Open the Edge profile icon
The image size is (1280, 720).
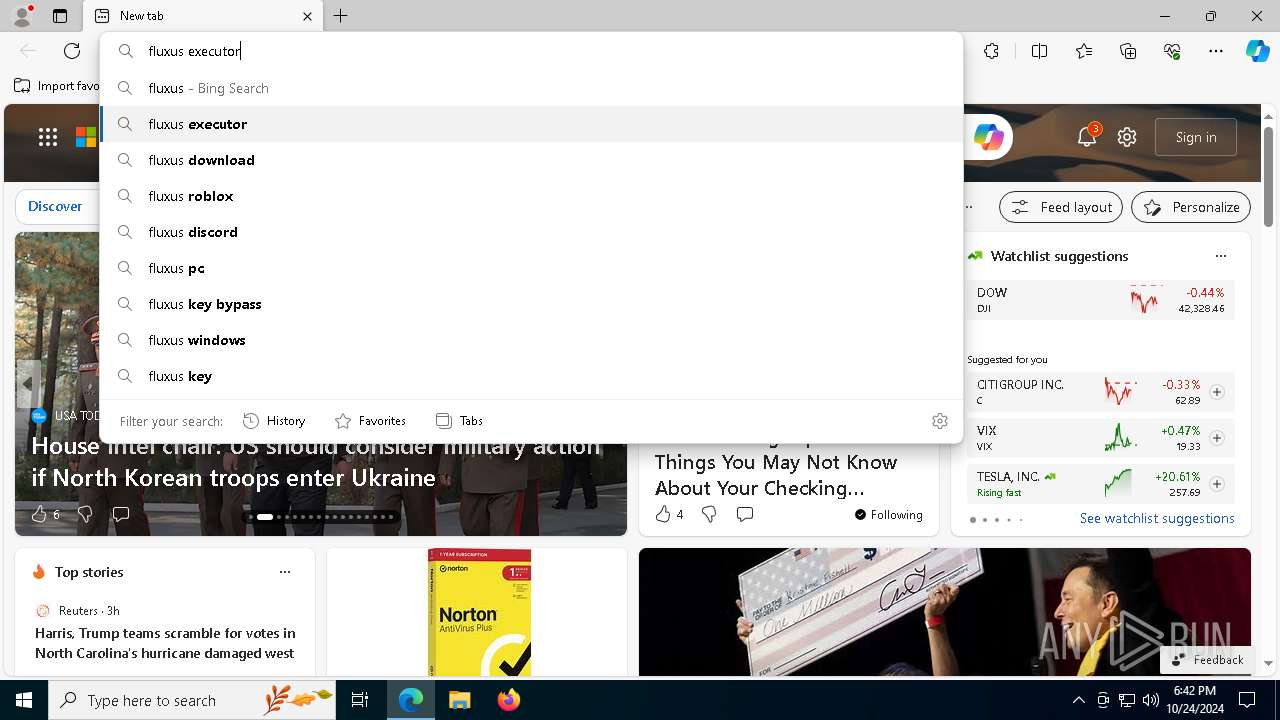22,15
